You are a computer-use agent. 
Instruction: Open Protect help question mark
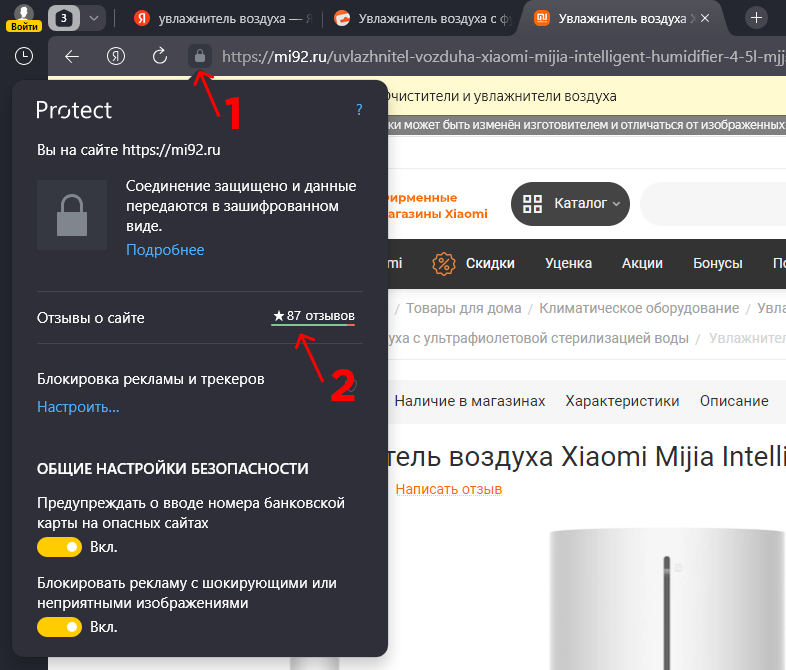(359, 109)
